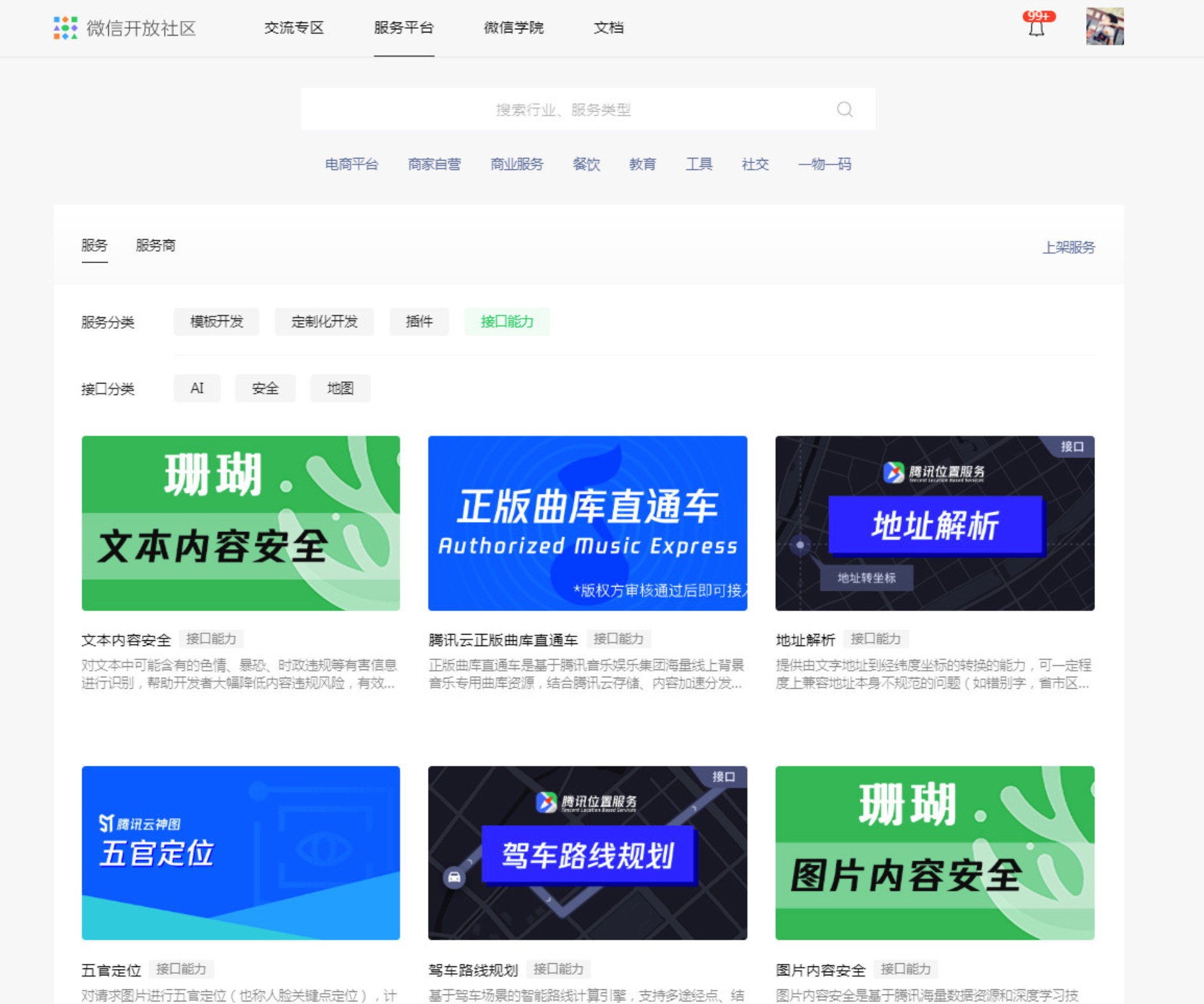The image size is (1204, 1004).
Task: Filter by 插件 service category
Action: coord(419,322)
